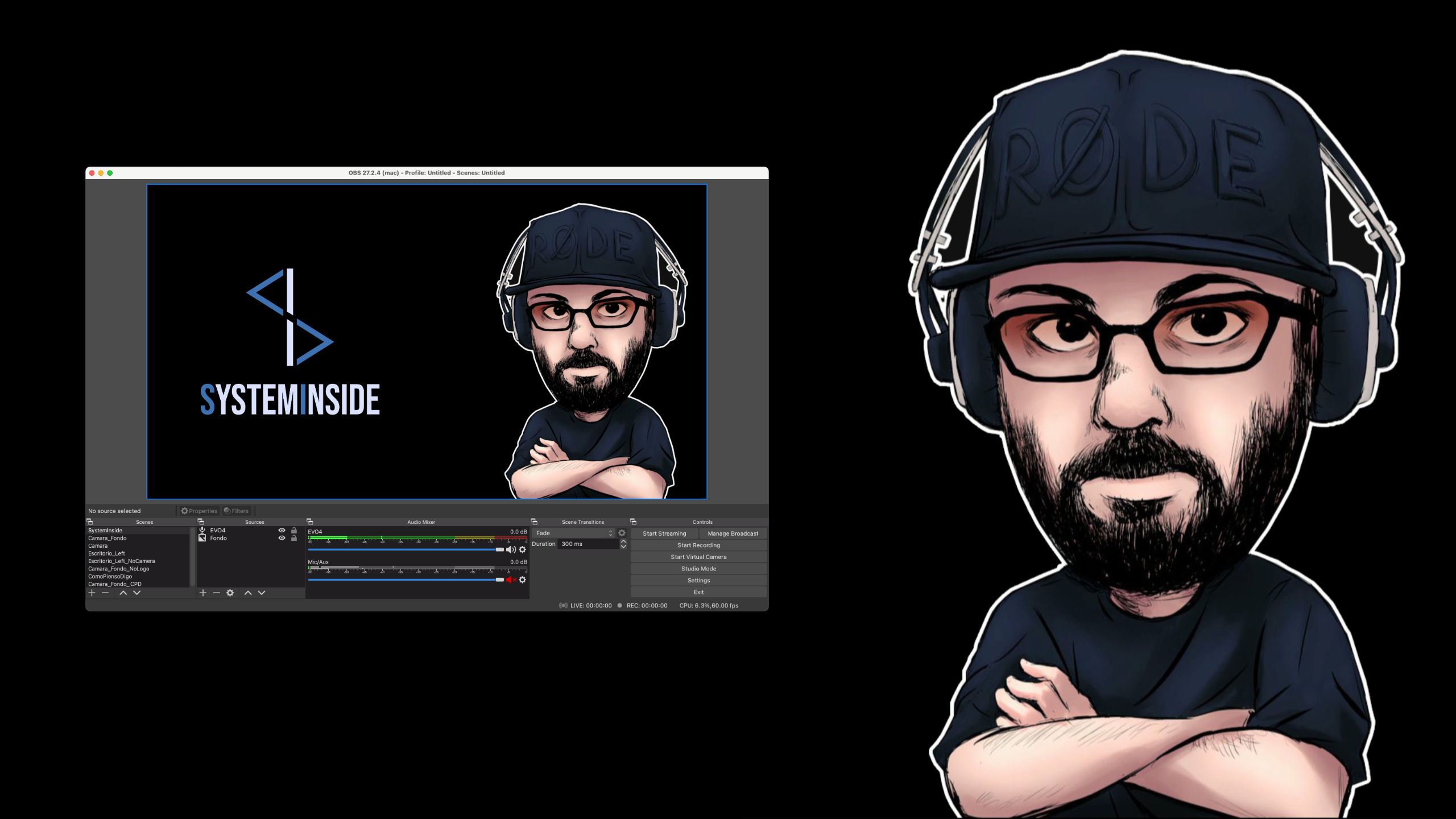This screenshot has width=1456, height=819.
Task: Click the image icon of Fondo source
Action: click(202, 538)
